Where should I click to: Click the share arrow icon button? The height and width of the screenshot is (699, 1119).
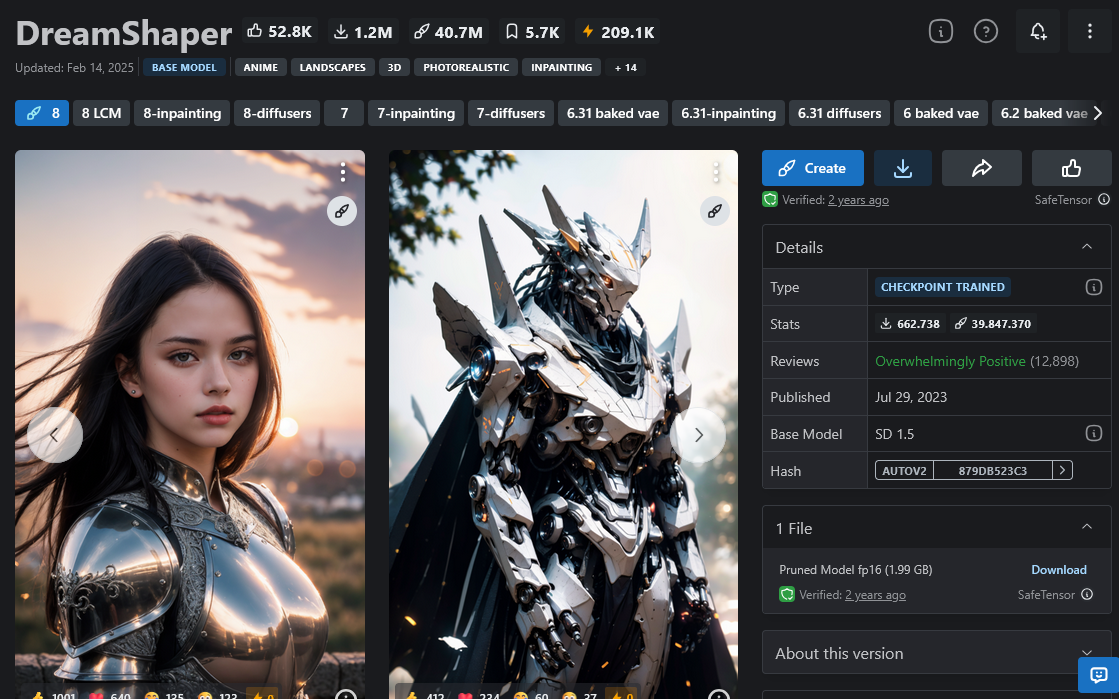981,168
